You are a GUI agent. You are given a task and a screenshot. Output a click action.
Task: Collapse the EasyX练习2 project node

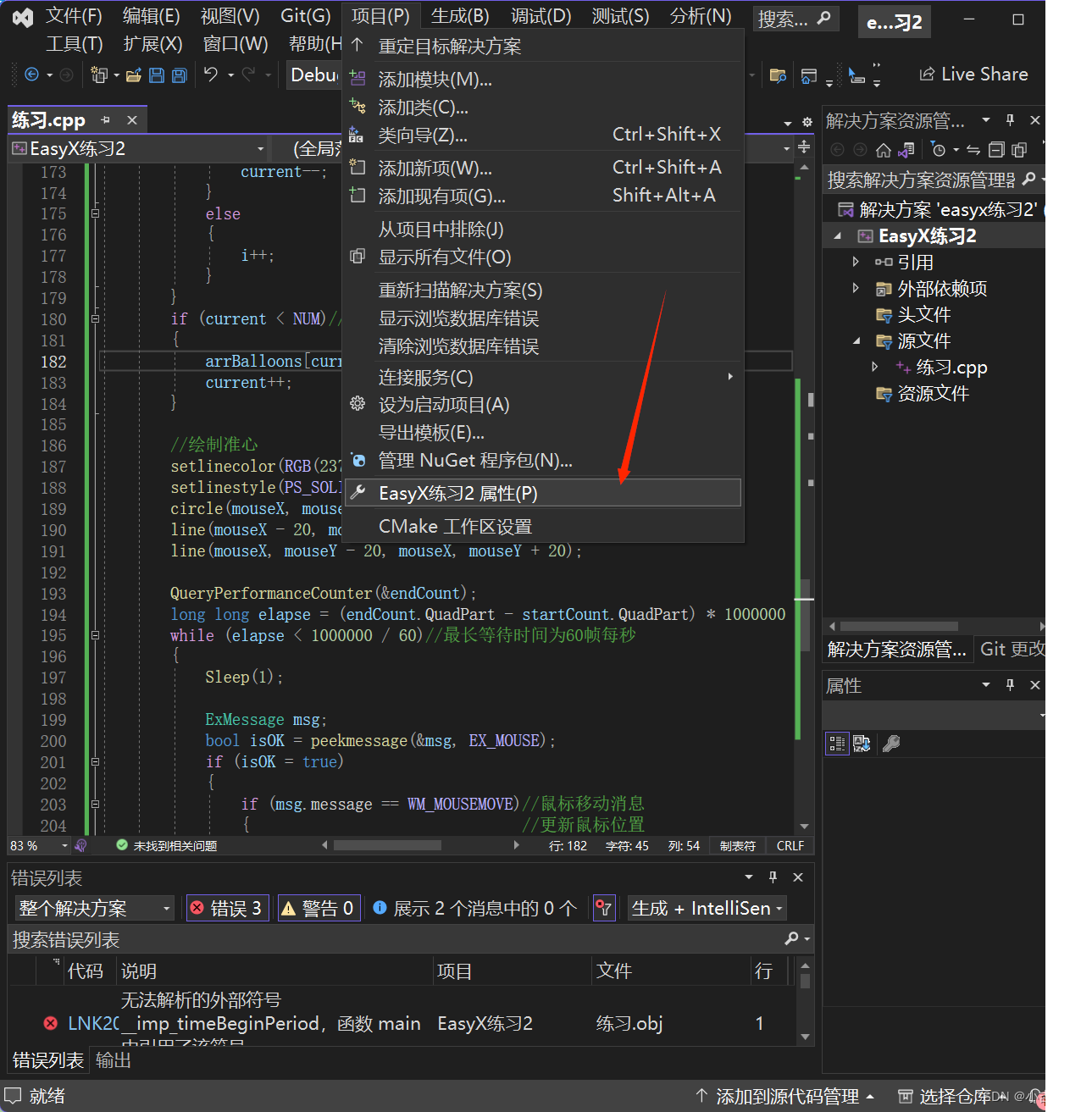point(838,235)
